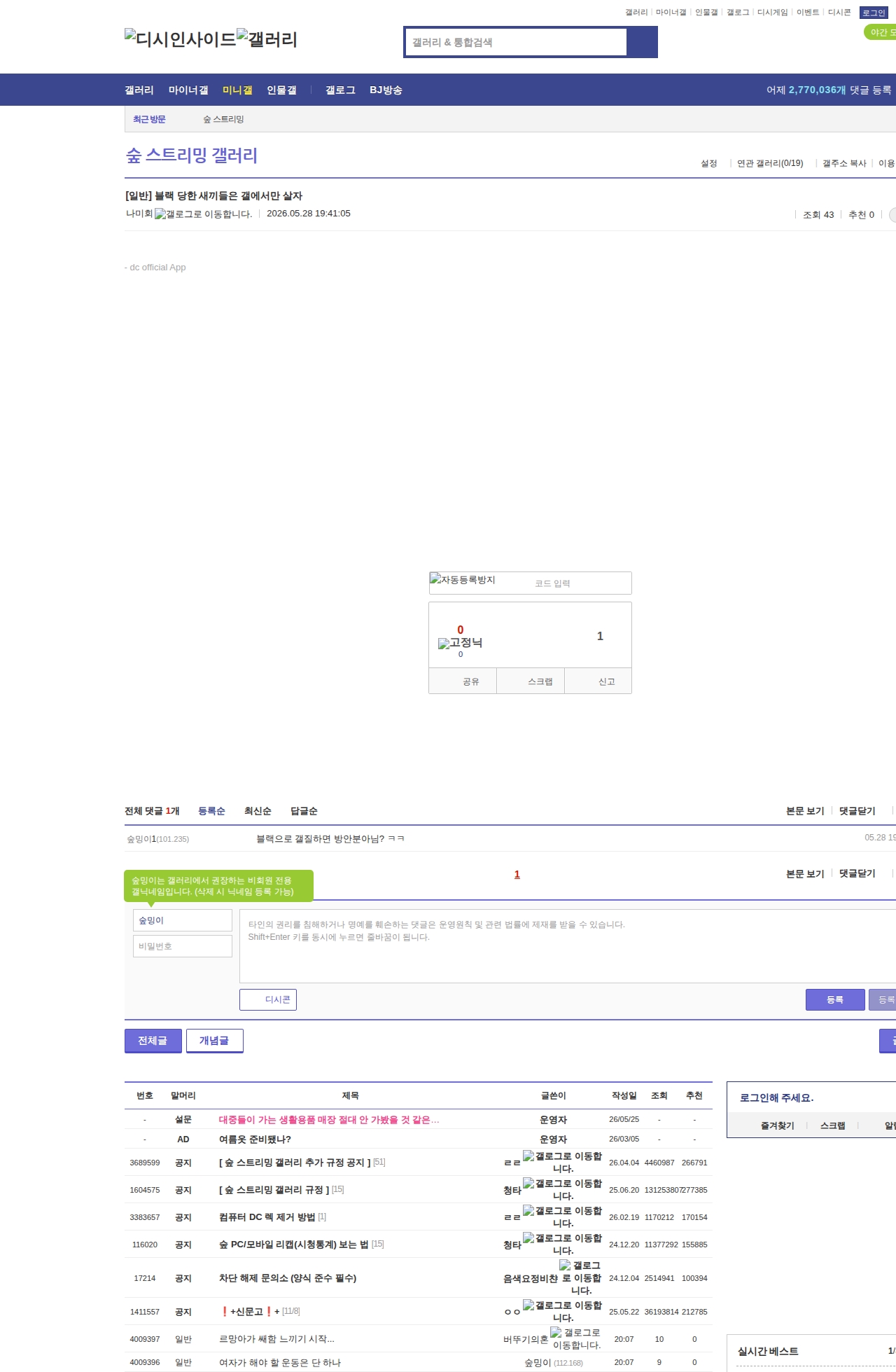Screen dimensions: 896x1372
Task: Click 숲 스트리밍 갤러리 title
Action: pyautogui.click(x=192, y=155)
